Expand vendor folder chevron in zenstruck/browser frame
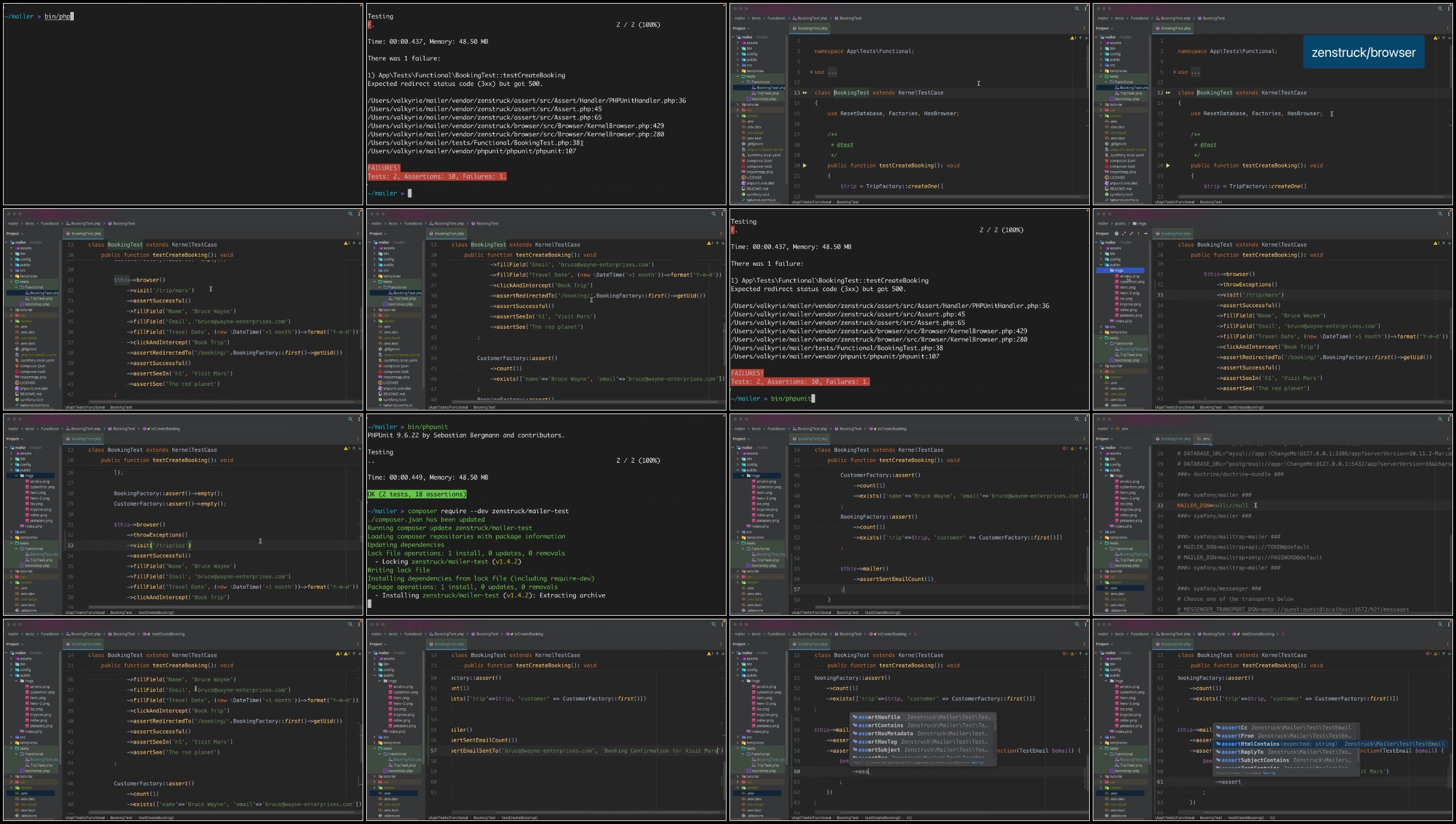Screen dimensions: 1456x824 pyautogui.click(x=1101, y=116)
